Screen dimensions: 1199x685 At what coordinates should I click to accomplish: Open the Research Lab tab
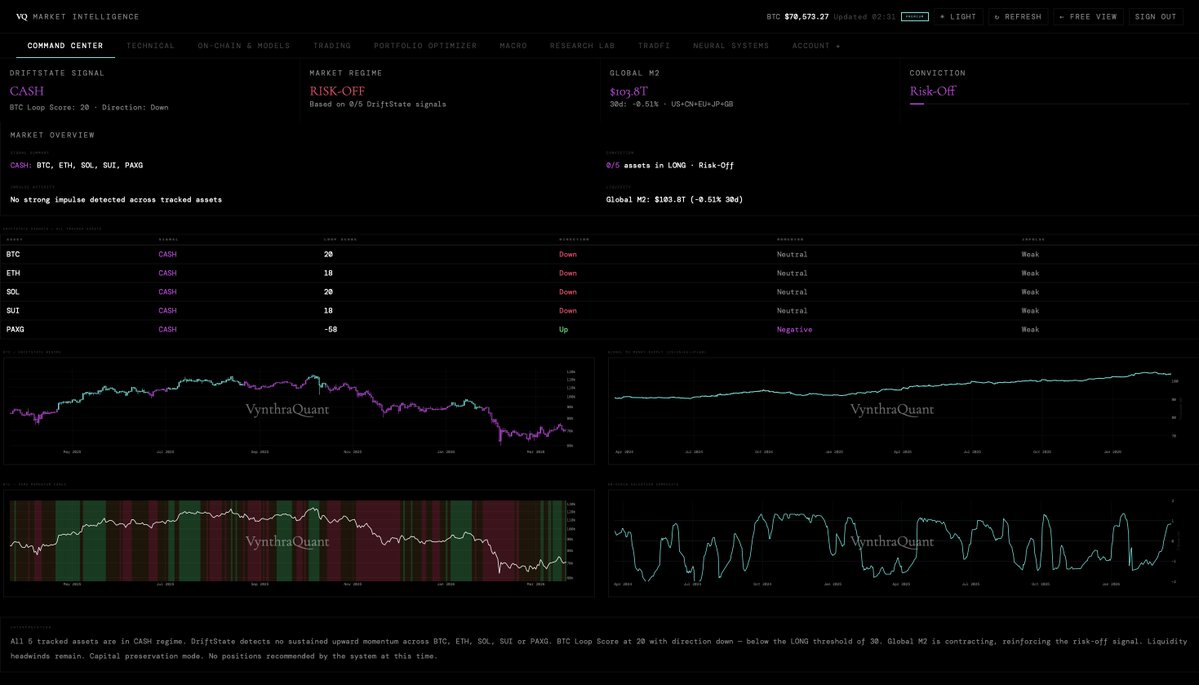(582, 46)
